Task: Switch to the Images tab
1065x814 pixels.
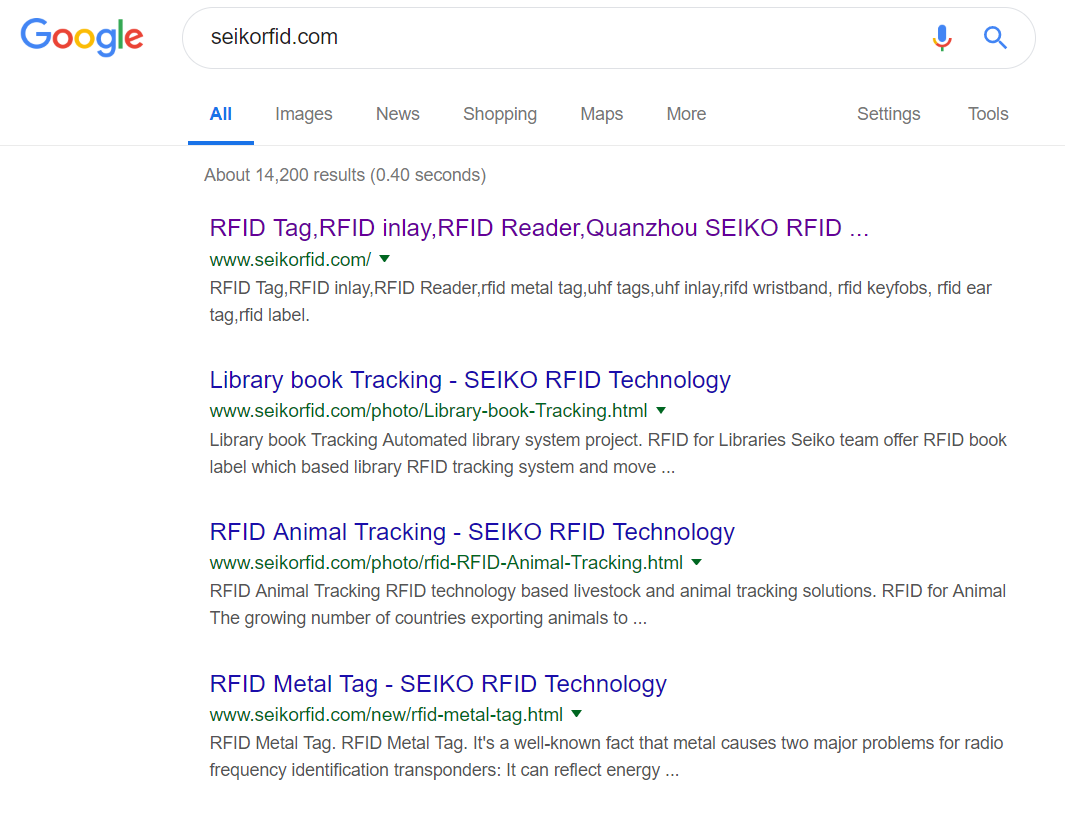Action: 304,114
